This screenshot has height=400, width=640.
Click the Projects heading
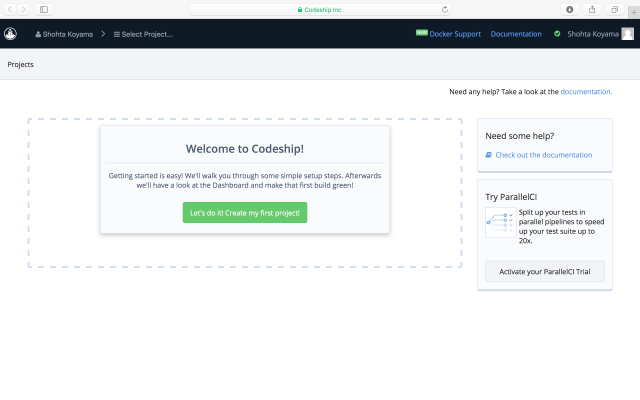20,64
